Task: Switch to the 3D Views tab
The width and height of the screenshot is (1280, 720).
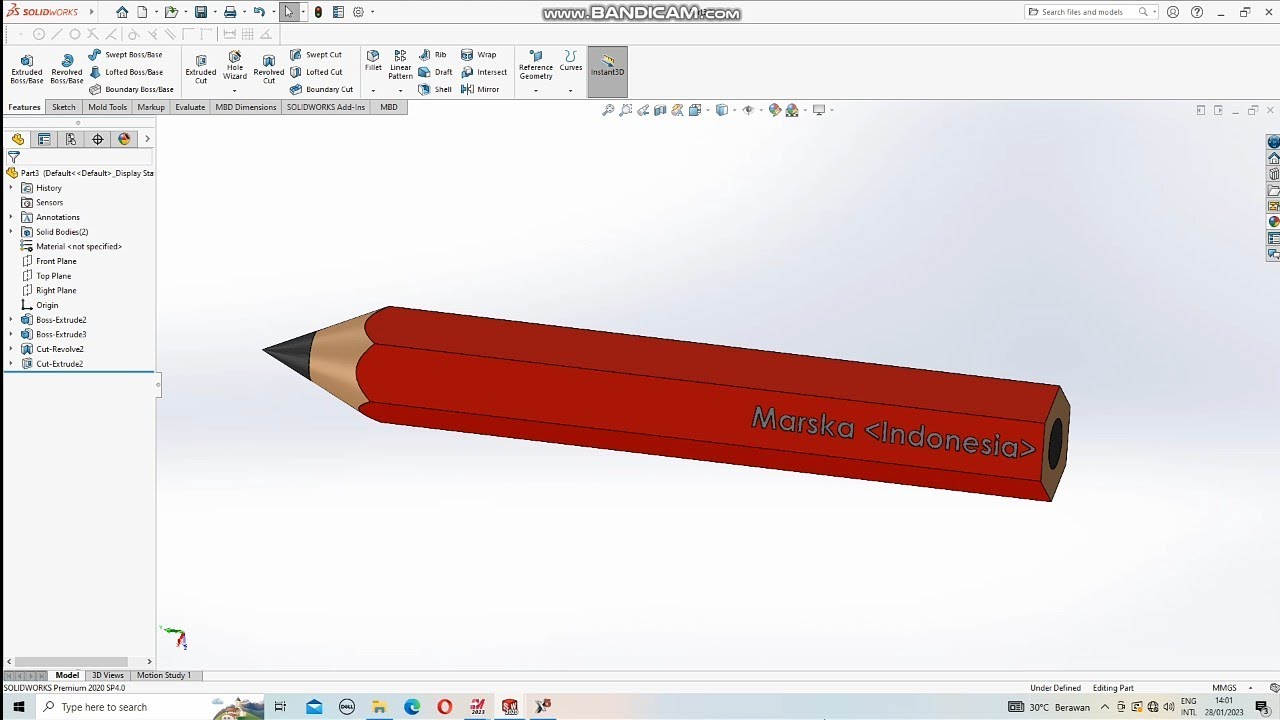Action: (x=108, y=675)
